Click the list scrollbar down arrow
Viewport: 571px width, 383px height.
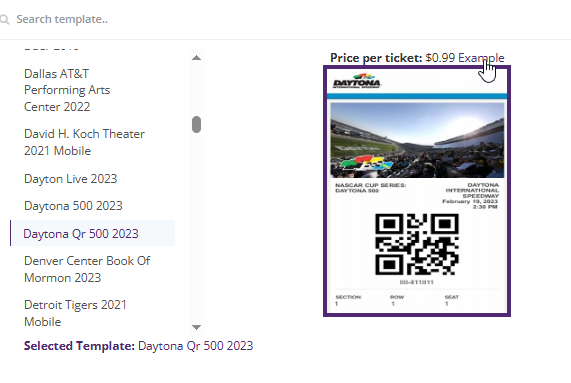196,327
